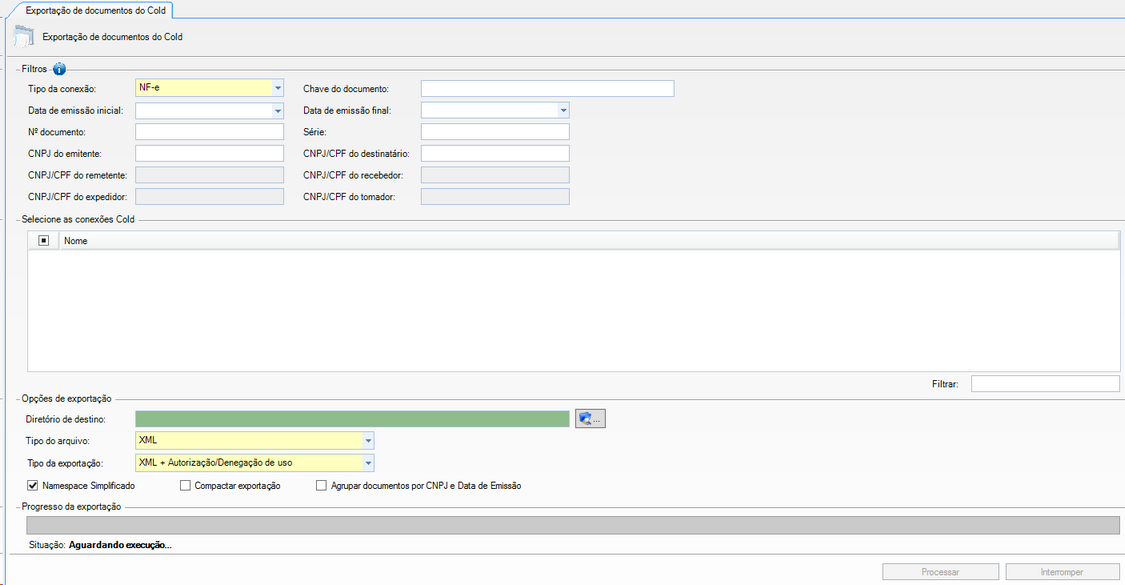Open the Tipo da exportação dropdown
The height and width of the screenshot is (585, 1125).
(368, 463)
